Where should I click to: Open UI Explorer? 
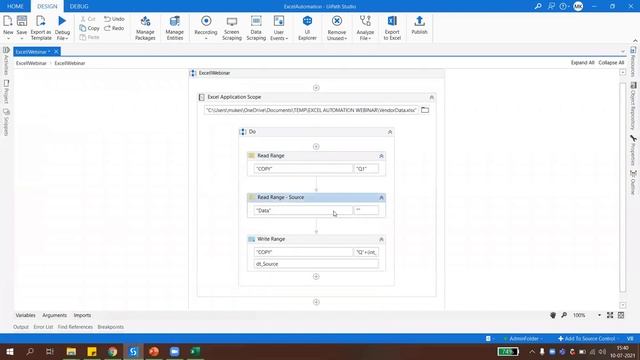[x=307, y=27]
